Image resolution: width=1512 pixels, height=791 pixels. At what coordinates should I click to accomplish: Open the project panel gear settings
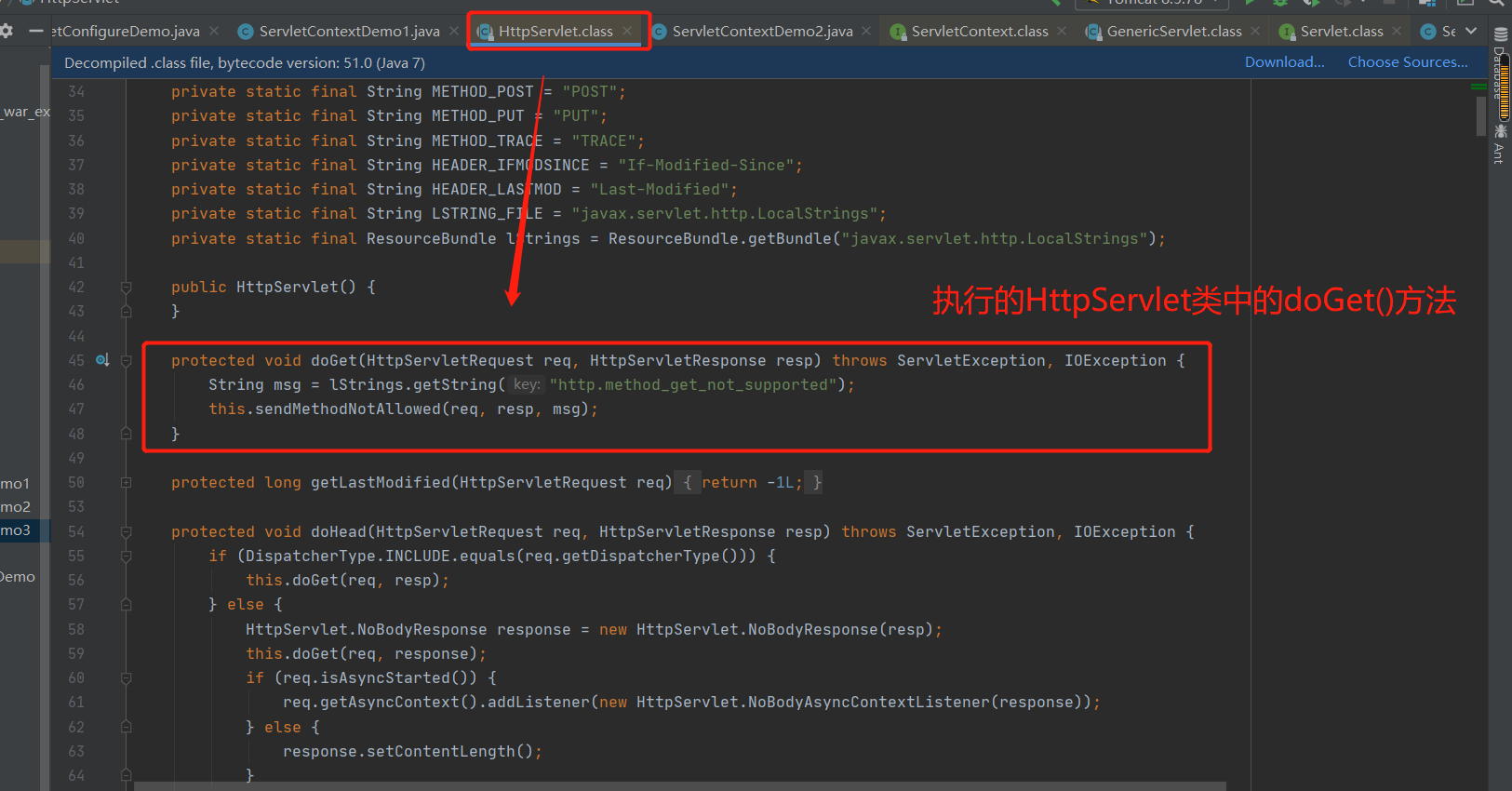click(7, 32)
